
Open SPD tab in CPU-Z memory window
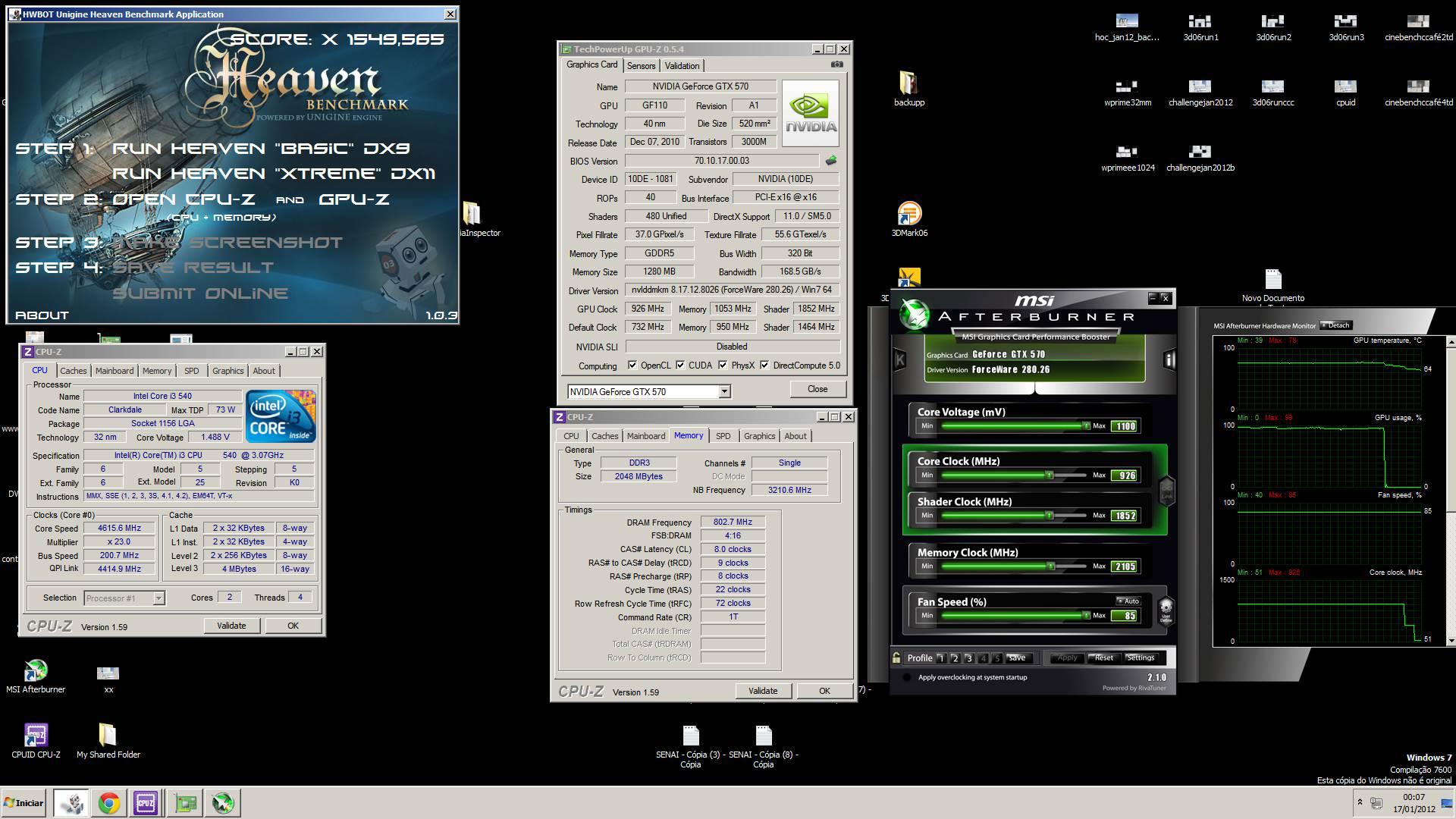point(723,436)
